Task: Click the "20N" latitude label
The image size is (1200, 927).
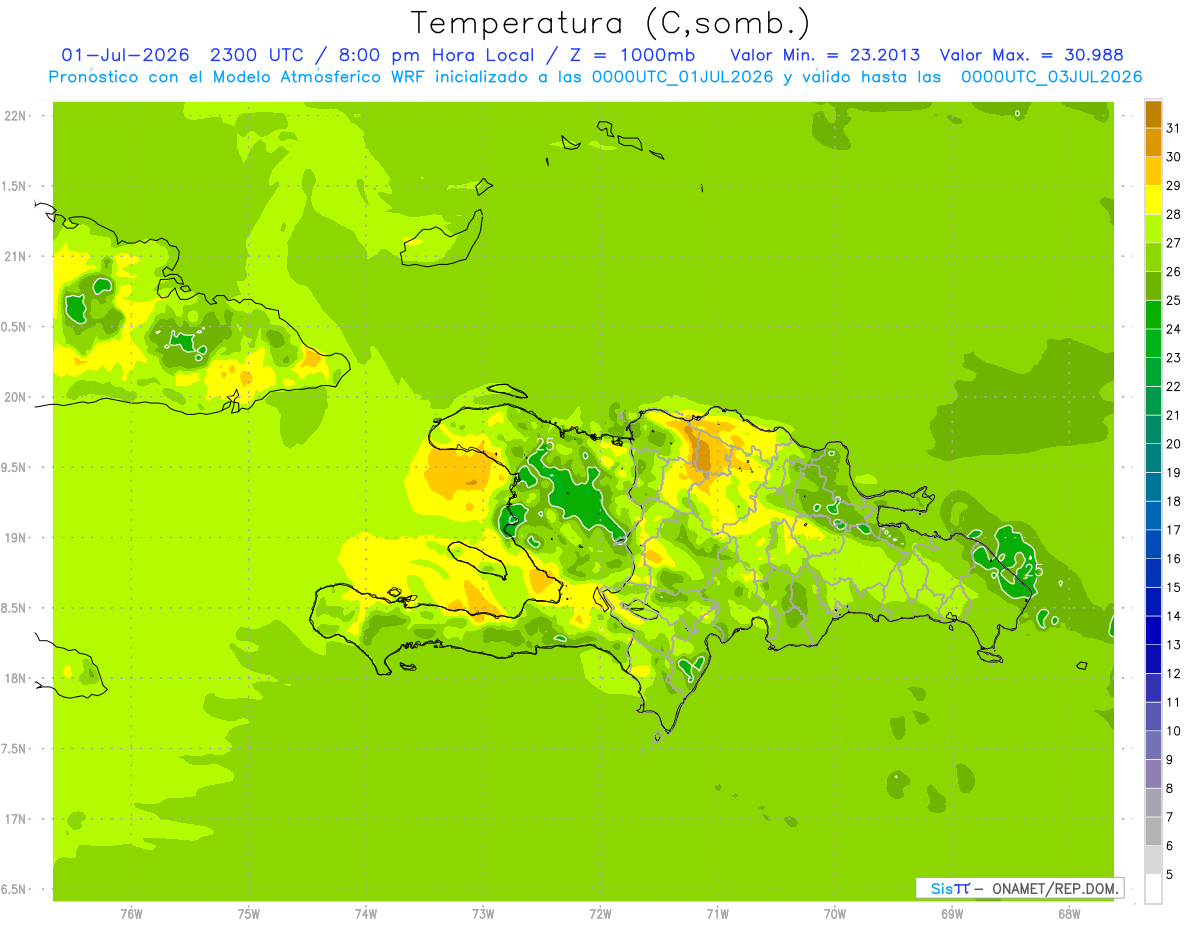Action: [15, 397]
